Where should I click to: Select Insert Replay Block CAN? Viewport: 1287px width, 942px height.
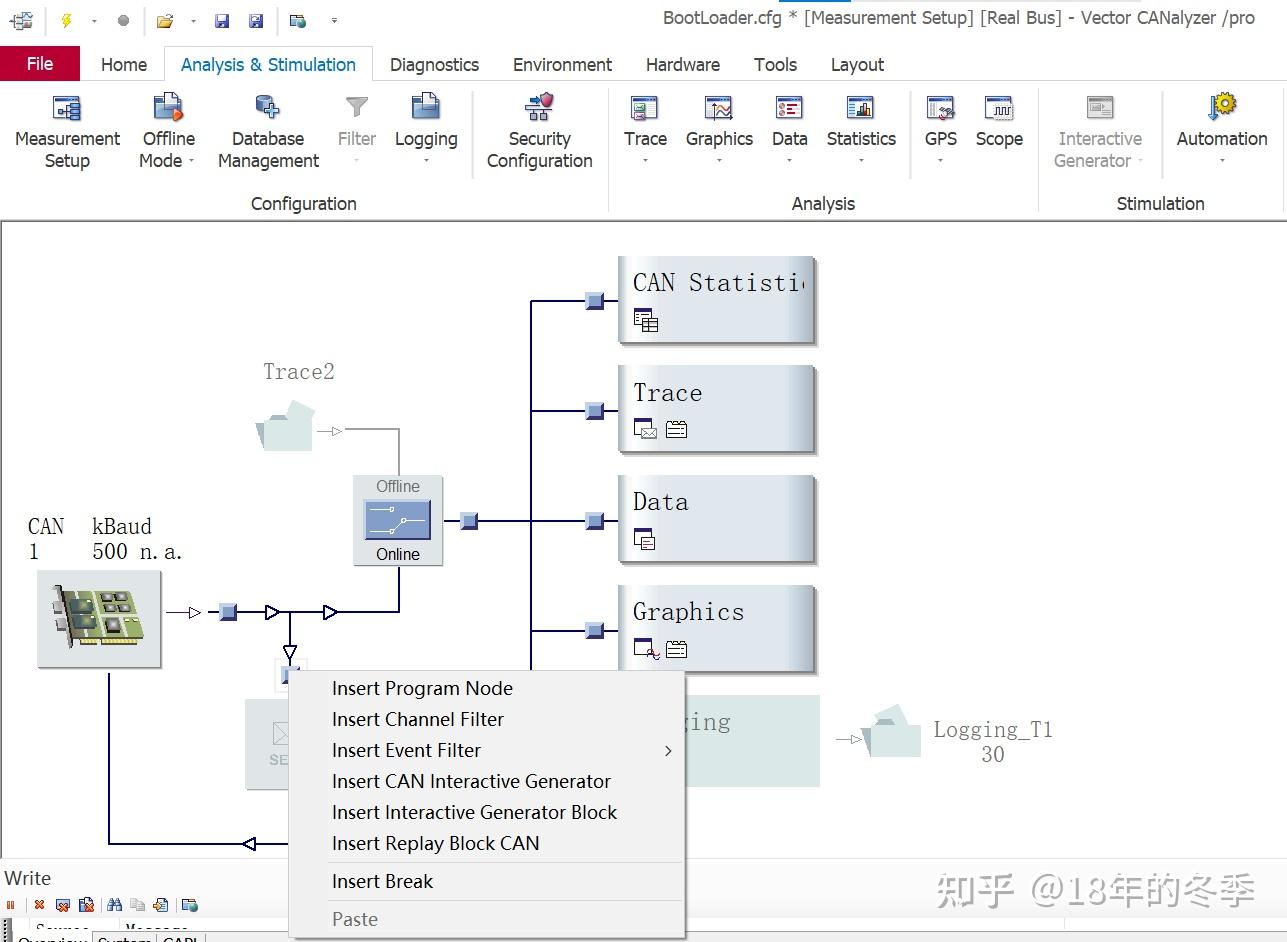click(x=435, y=843)
